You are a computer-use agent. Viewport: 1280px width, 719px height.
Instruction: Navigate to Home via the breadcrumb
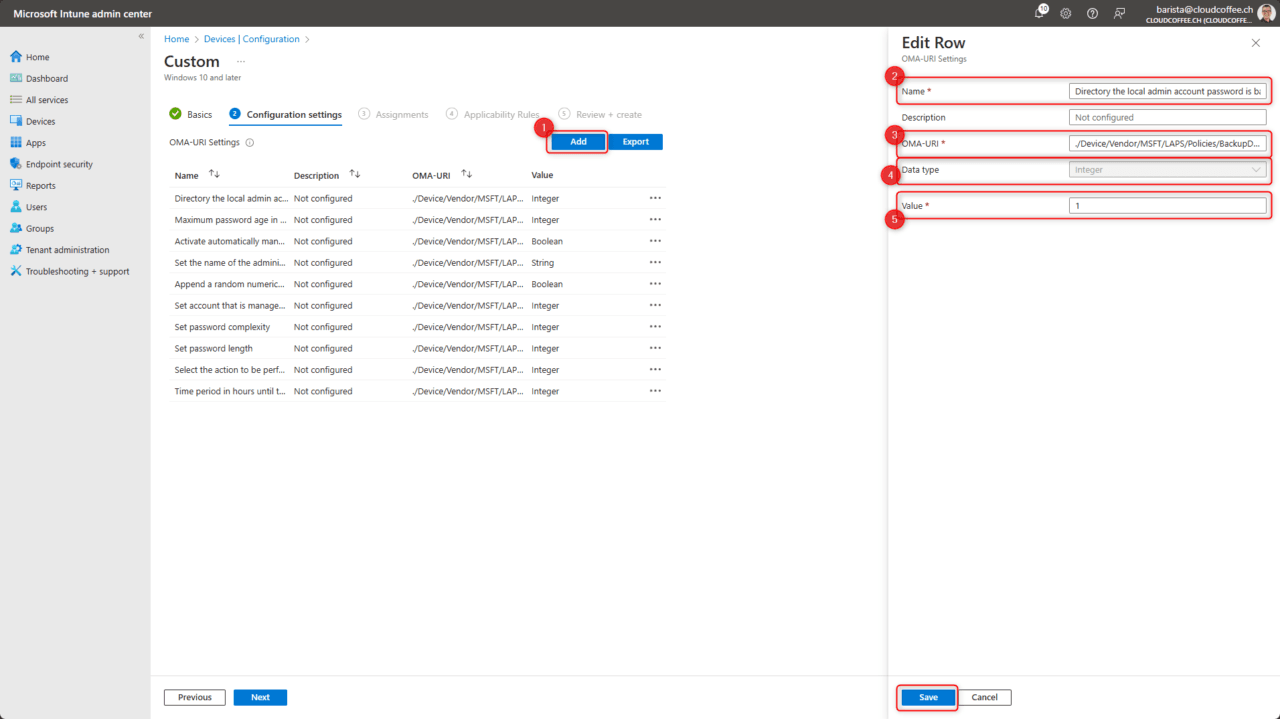click(176, 38)
